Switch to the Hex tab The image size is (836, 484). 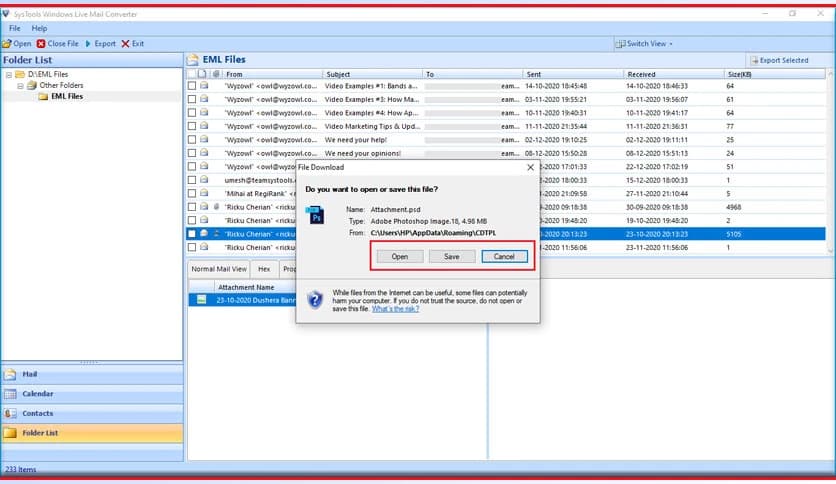[x=264, y=269]
